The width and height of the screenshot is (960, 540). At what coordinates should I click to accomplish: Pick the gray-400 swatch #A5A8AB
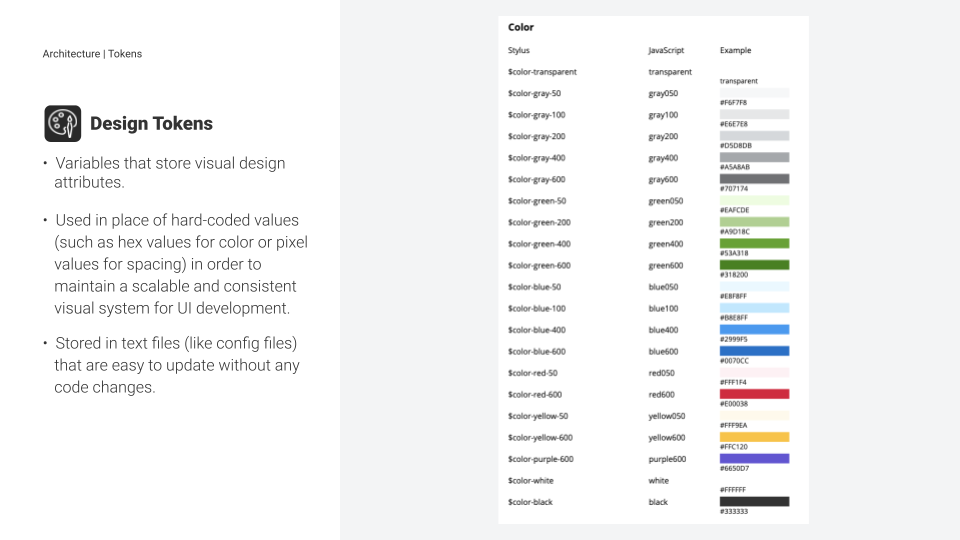[754, 157]
